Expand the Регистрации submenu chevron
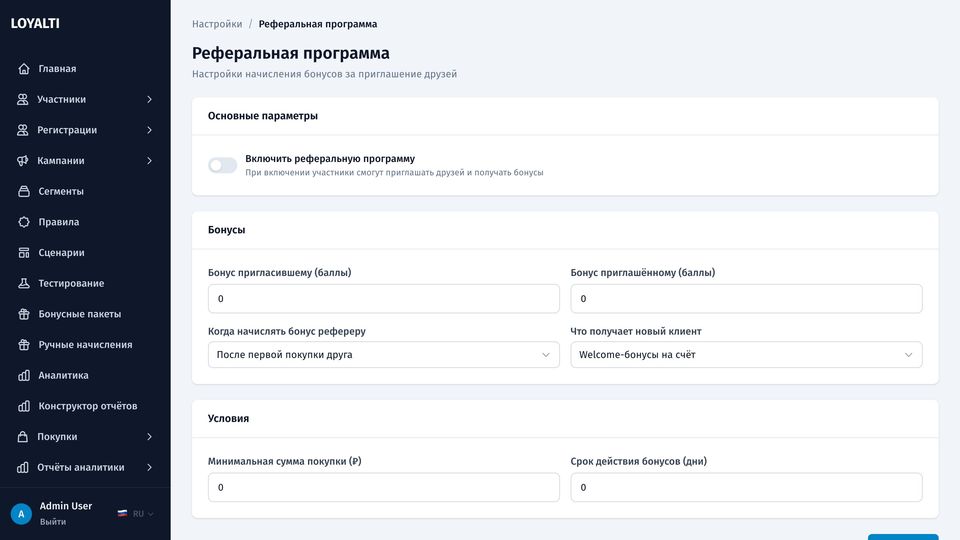The height and width of the screenshot is (540, 960). [x=149, y=130]
